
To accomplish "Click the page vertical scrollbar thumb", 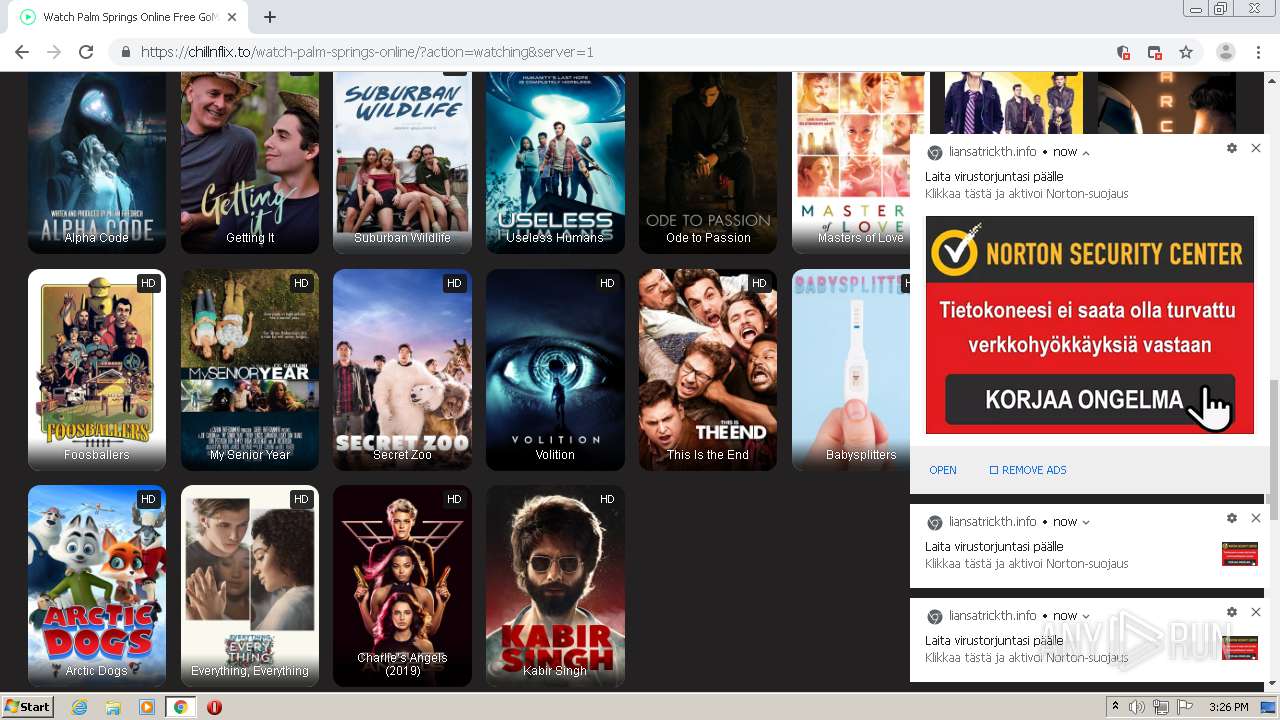I will [x=1273, y=450].
